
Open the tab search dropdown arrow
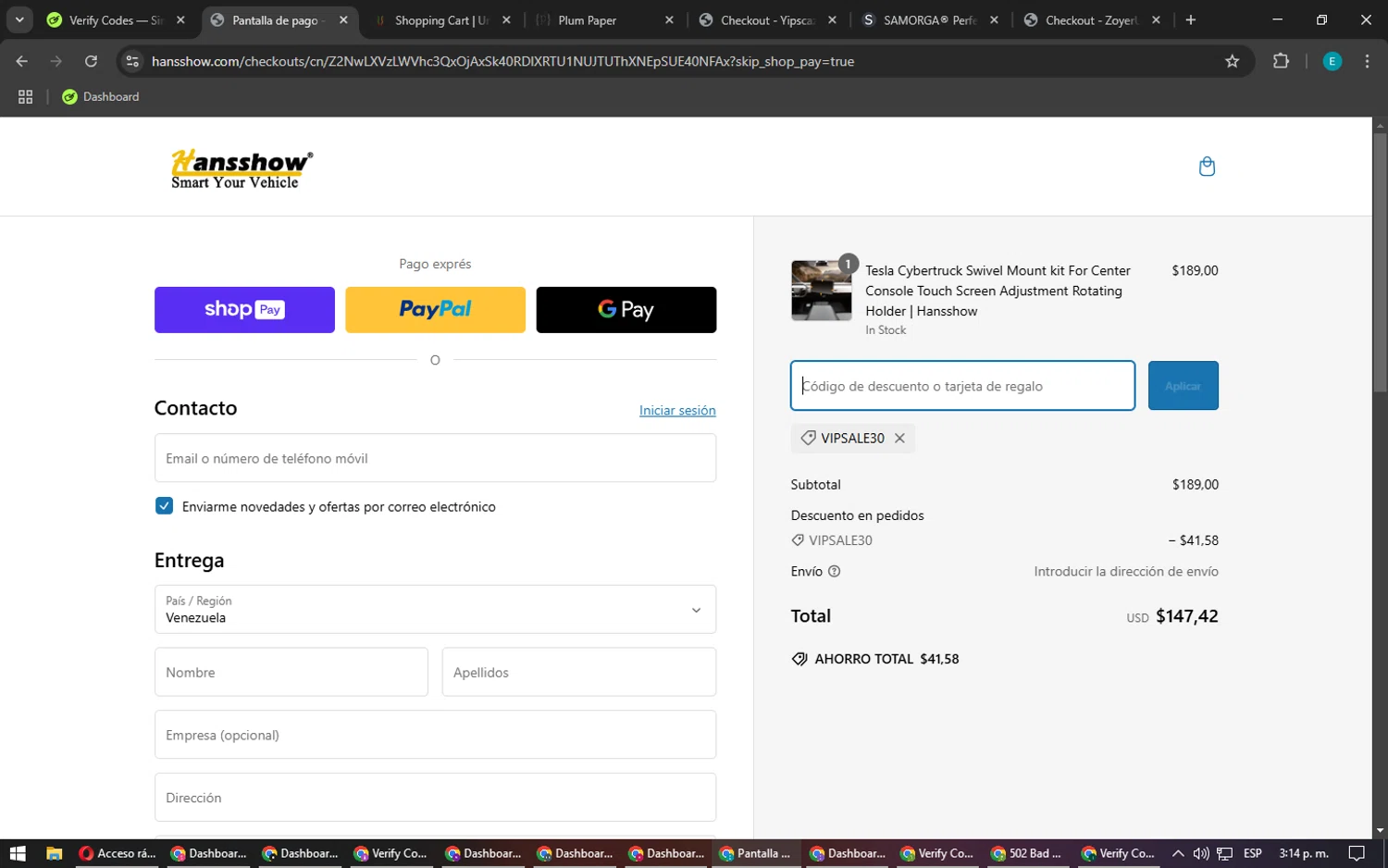(x=19, y=19)
